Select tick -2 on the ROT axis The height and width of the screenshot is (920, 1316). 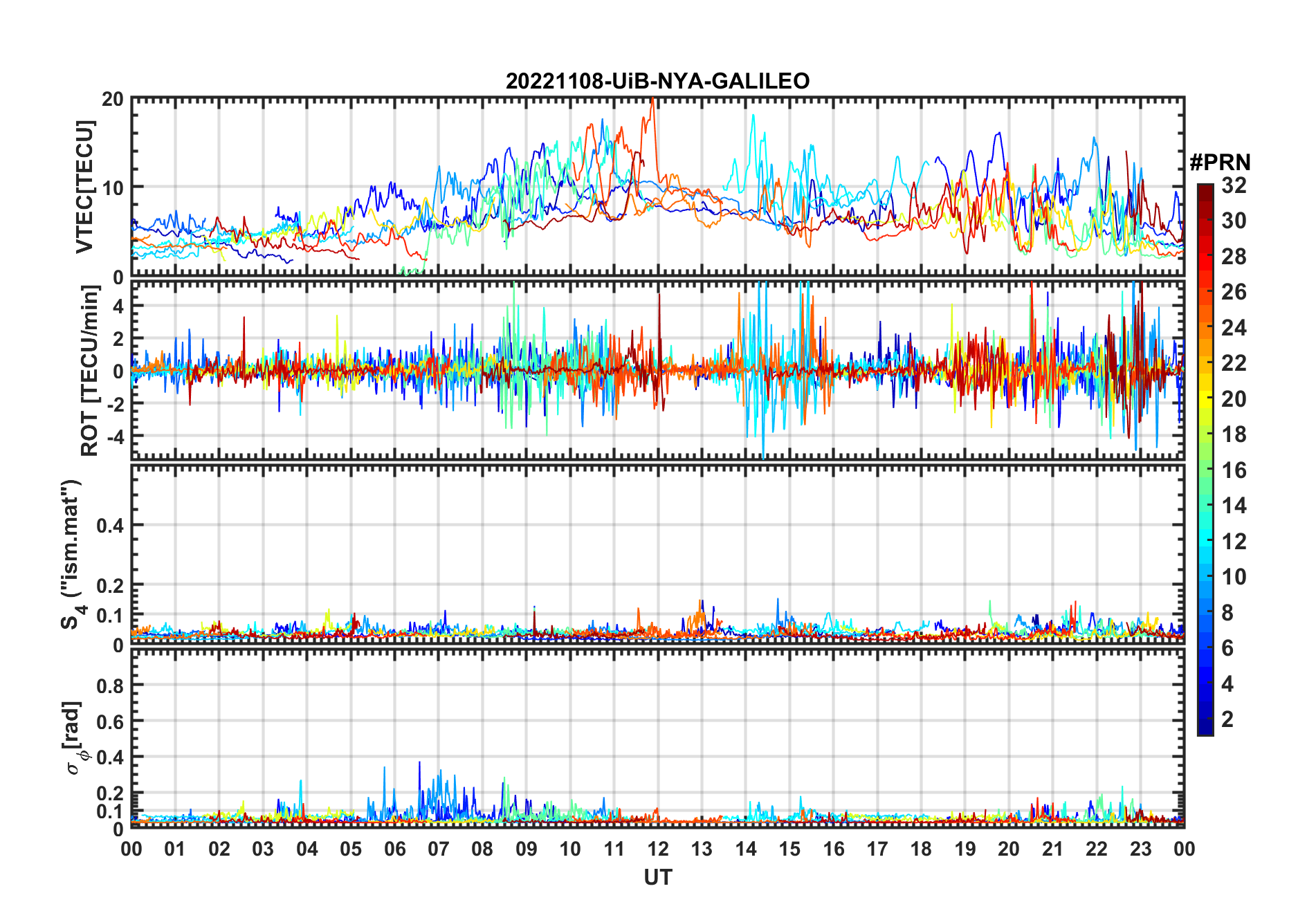pos(114,405)
